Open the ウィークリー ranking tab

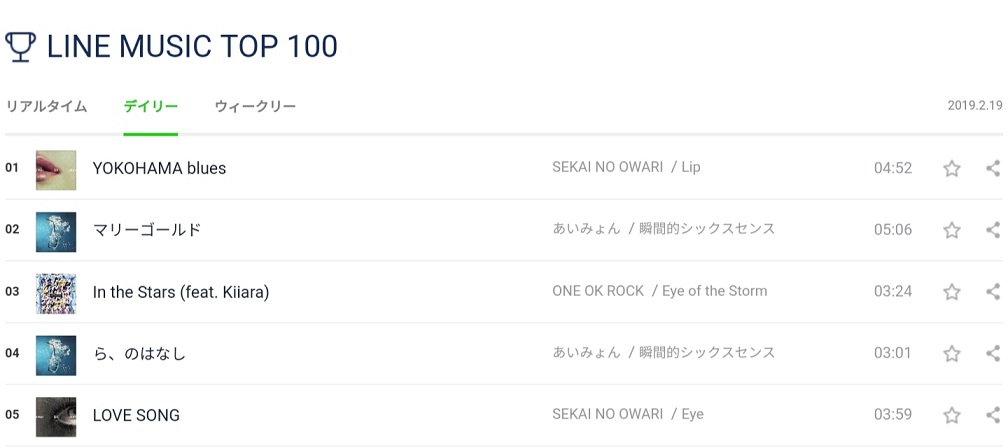(255, 106)
